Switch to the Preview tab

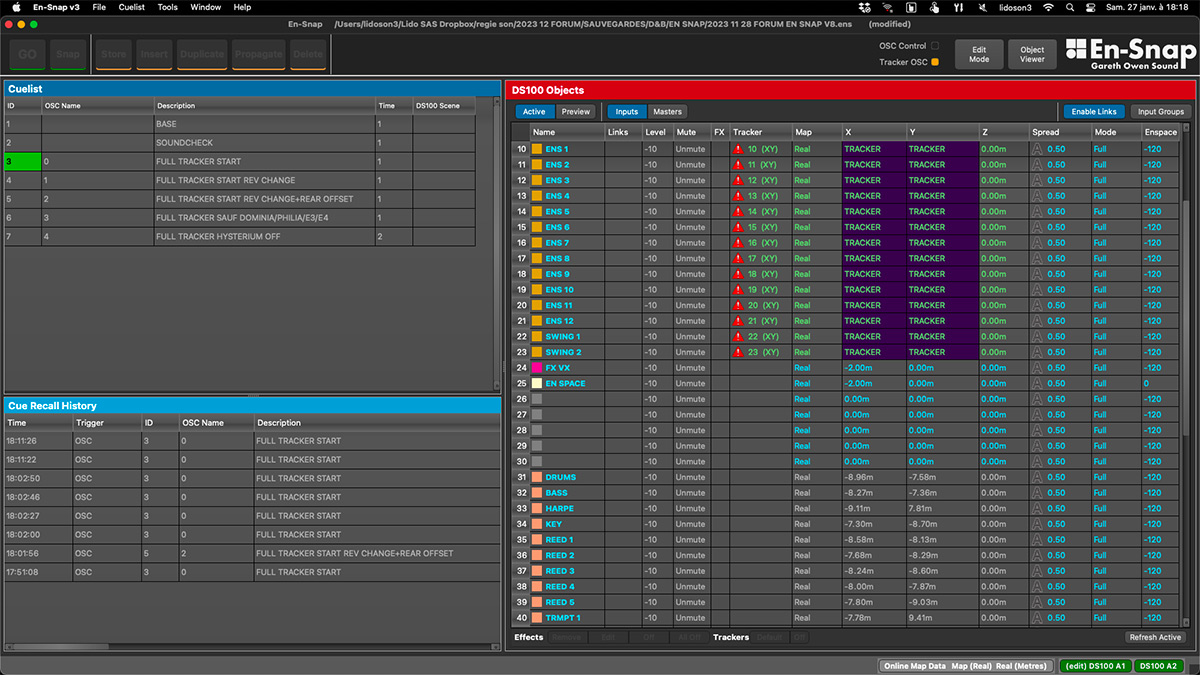click(575, 112)
